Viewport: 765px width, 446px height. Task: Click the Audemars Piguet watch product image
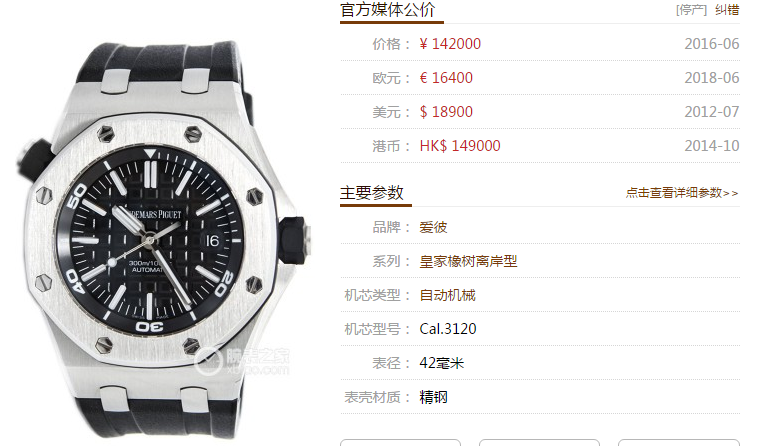tap(163, 239)
